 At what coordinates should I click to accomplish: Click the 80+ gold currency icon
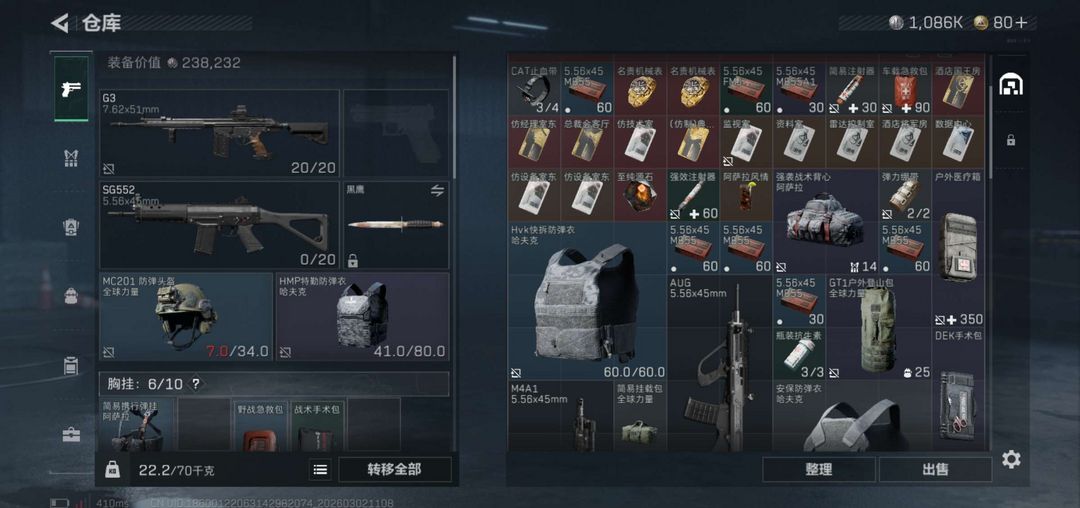[x=982, y=23]
